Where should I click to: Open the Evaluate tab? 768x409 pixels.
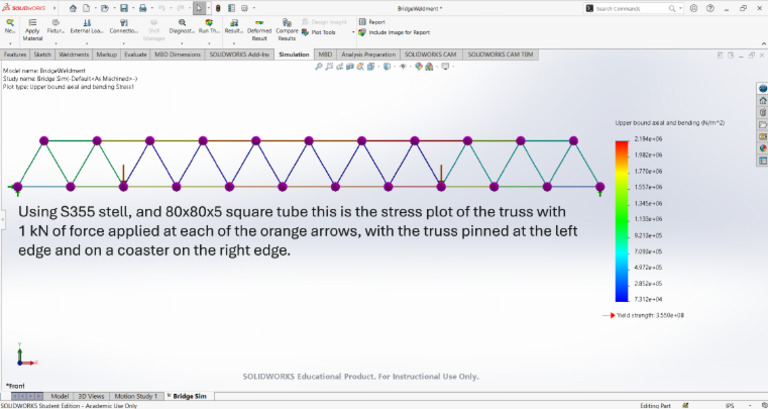pyautogui.click(x=135, y=54)
